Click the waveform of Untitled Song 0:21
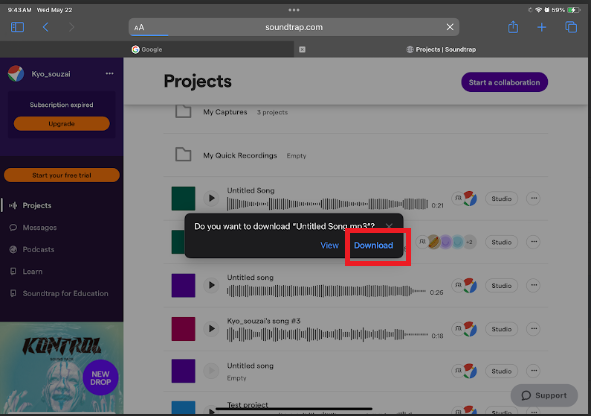Screen dimensions: 591x416 [x=327, y=204]
